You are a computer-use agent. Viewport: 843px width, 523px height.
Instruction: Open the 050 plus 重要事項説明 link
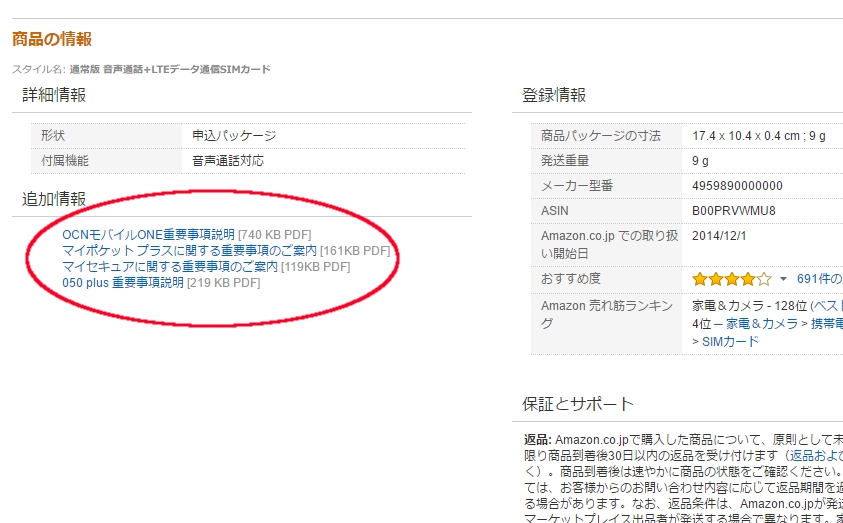(123, 283)
